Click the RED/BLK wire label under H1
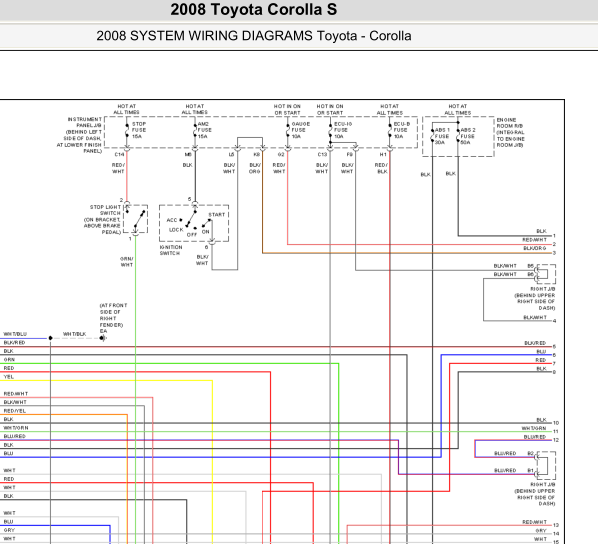 click(x=381, y=168)
